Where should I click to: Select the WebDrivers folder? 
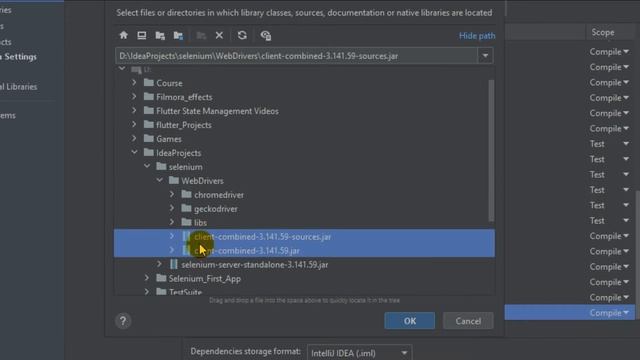pos(202,181)
